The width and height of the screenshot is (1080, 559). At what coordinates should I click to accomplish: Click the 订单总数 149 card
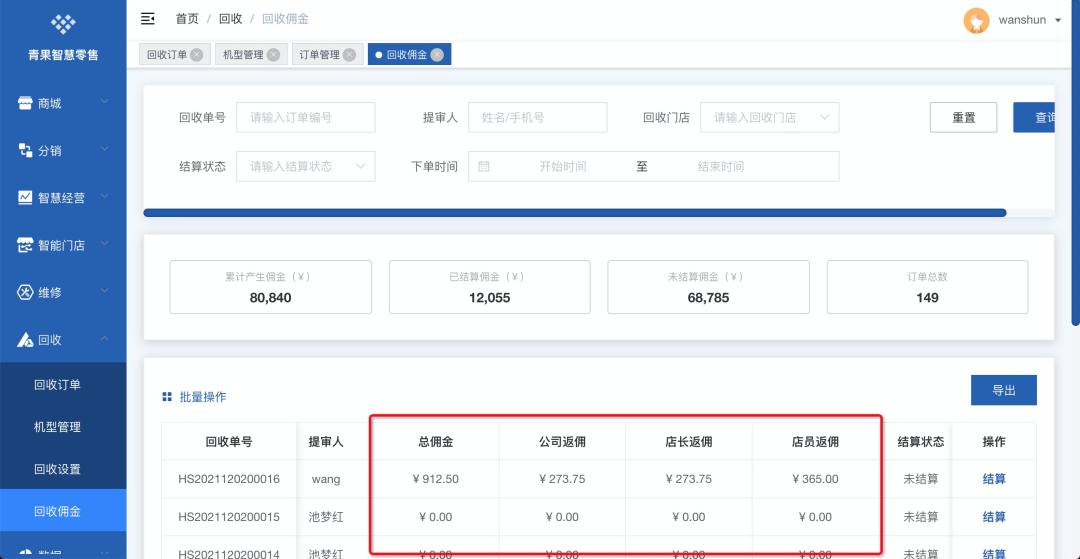[927, 287]
